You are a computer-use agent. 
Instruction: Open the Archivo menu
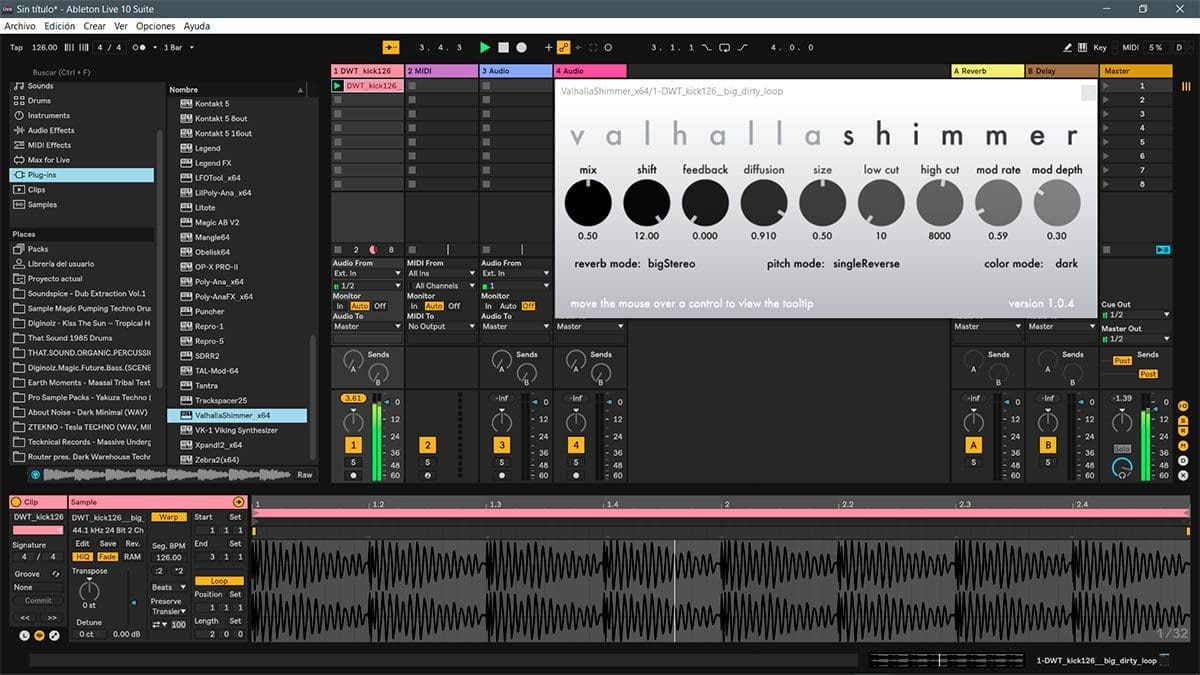point(20,26)
